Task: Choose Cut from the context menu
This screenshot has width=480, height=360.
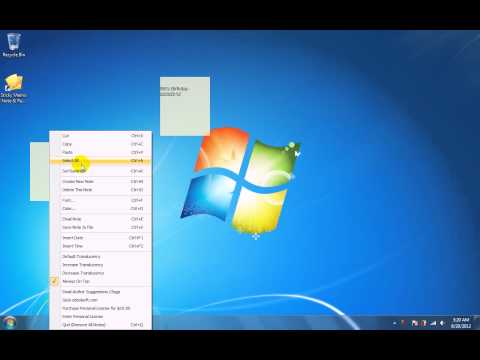Action: coord(100,136)
